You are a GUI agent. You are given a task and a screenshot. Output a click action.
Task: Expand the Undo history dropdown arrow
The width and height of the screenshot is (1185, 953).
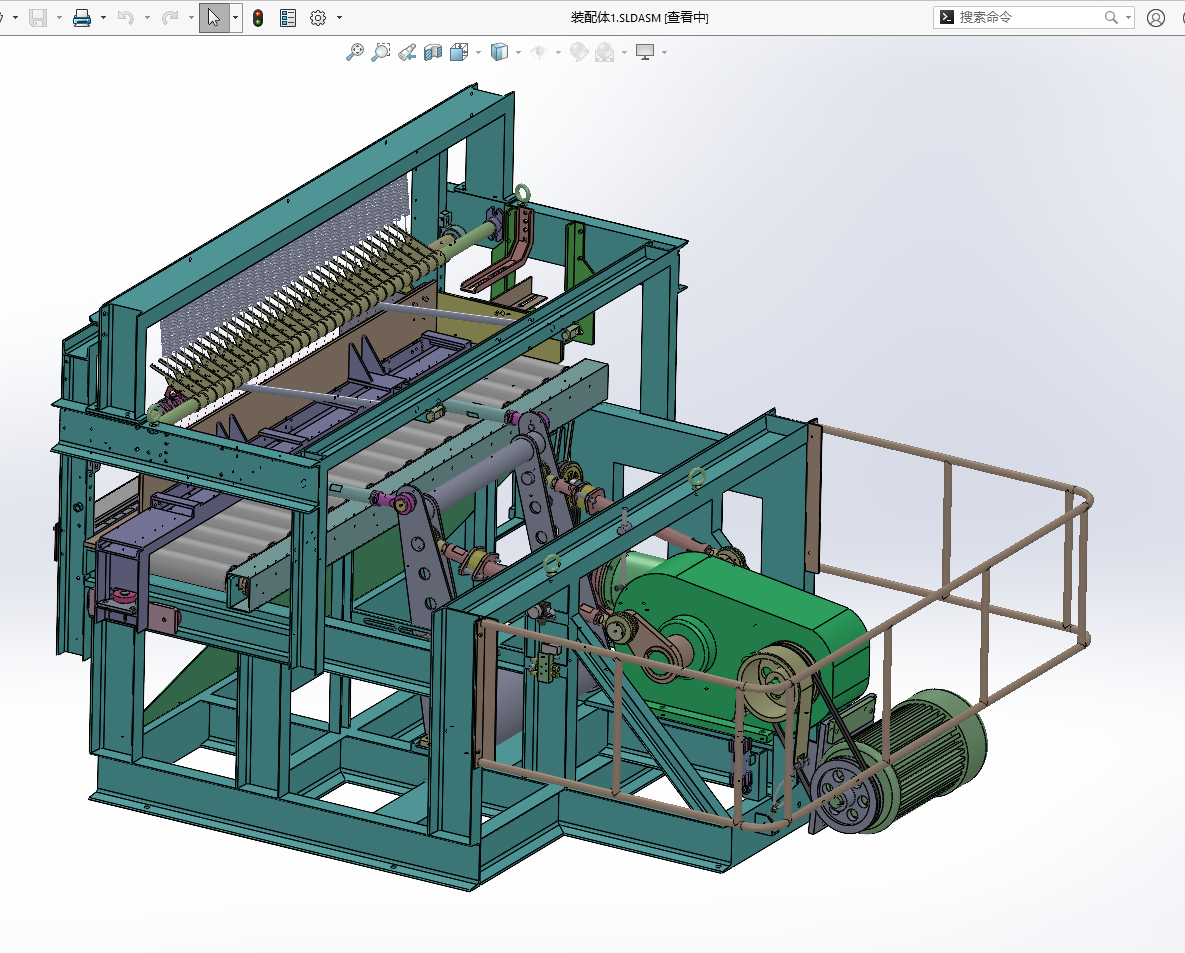coord(147,17)
